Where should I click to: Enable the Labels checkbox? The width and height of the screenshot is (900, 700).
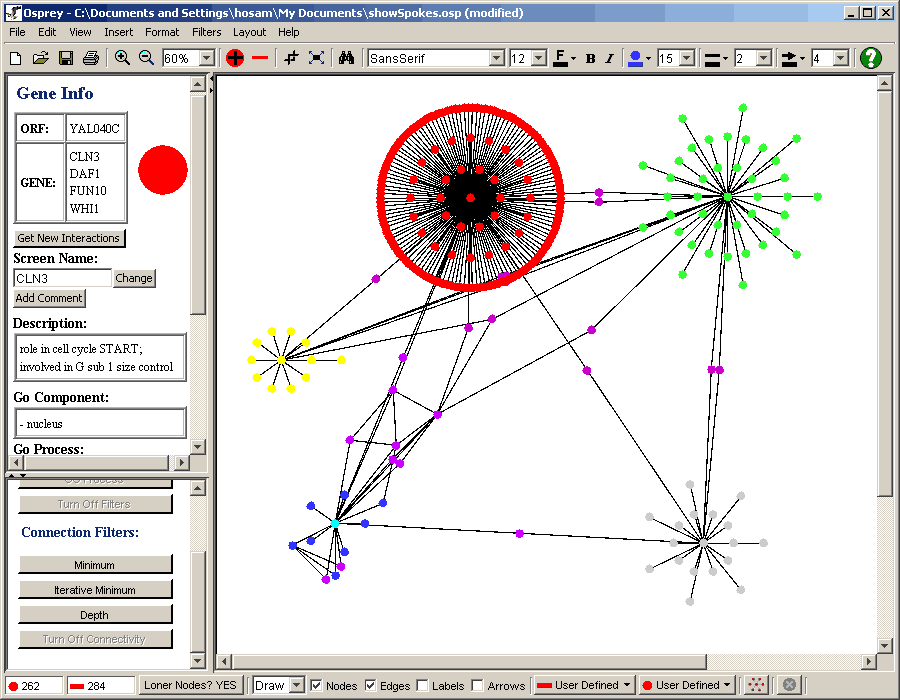[422, 685]
